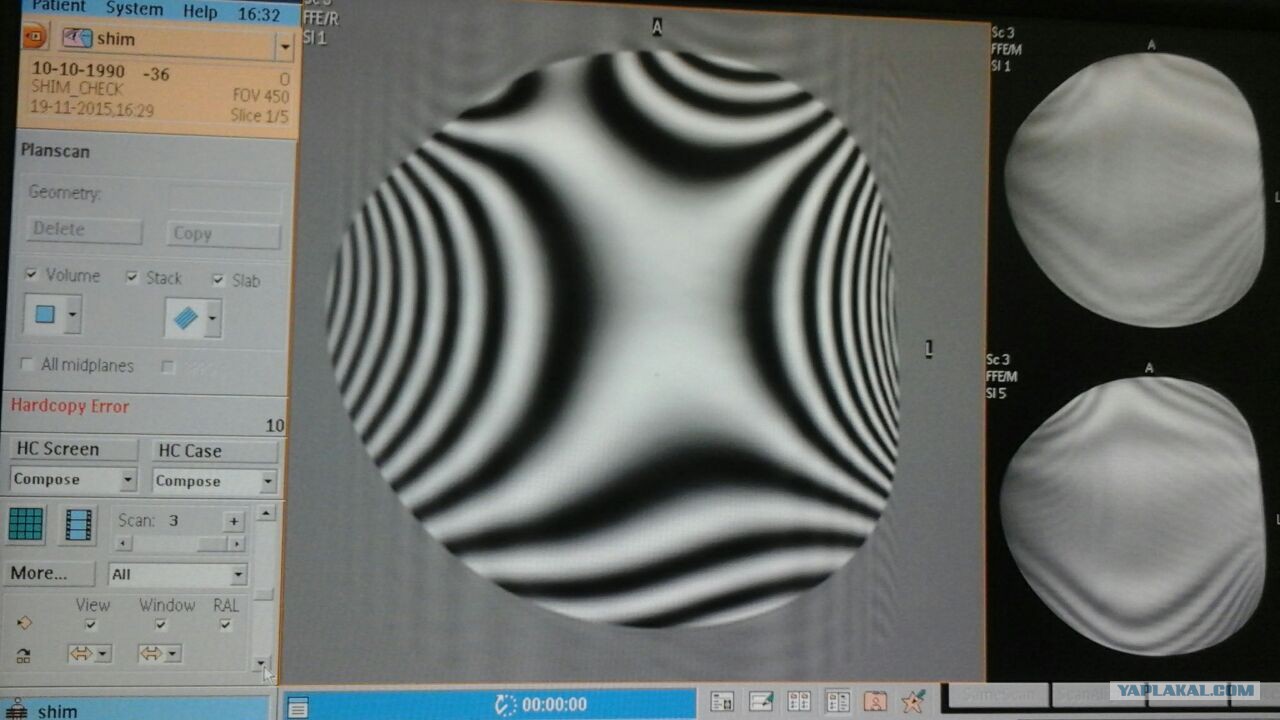Open the Help menu
The image size is (1280, 720).
(200, 11)
